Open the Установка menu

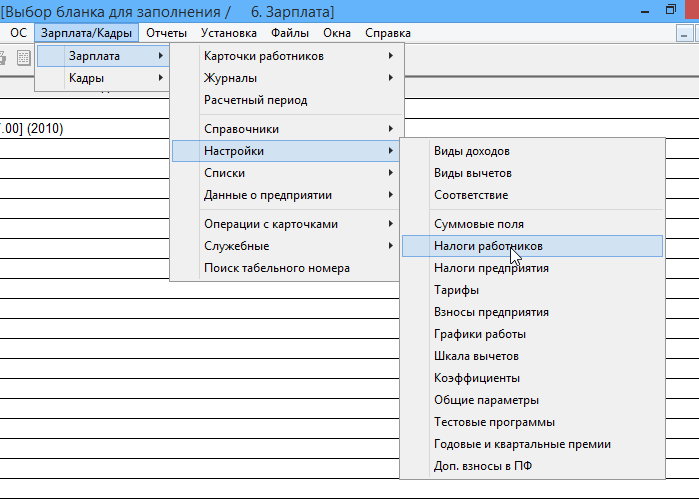229,33
